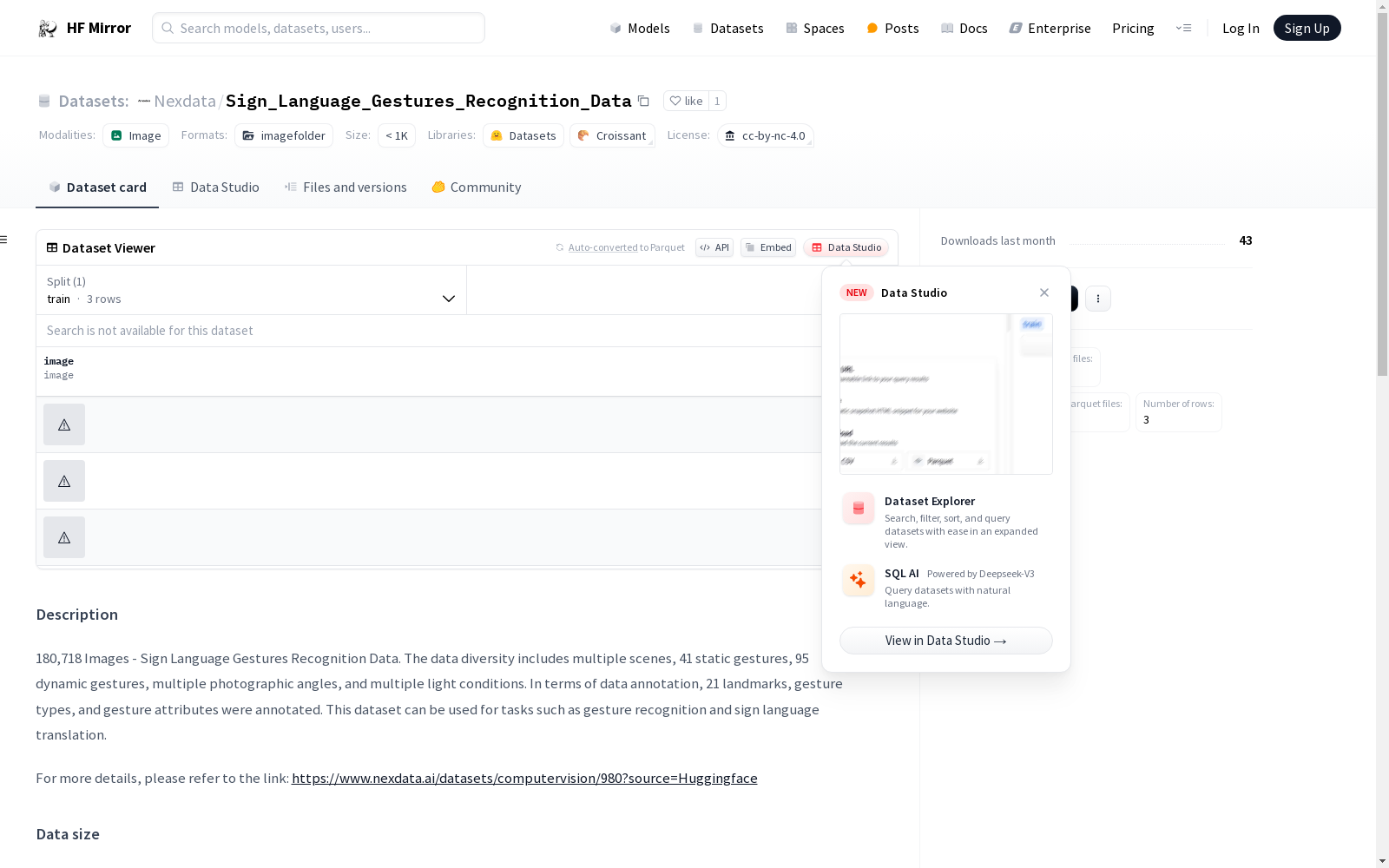Click Log In
Viewport: 1389px width, 868px height.
[x=1241, y=28]
